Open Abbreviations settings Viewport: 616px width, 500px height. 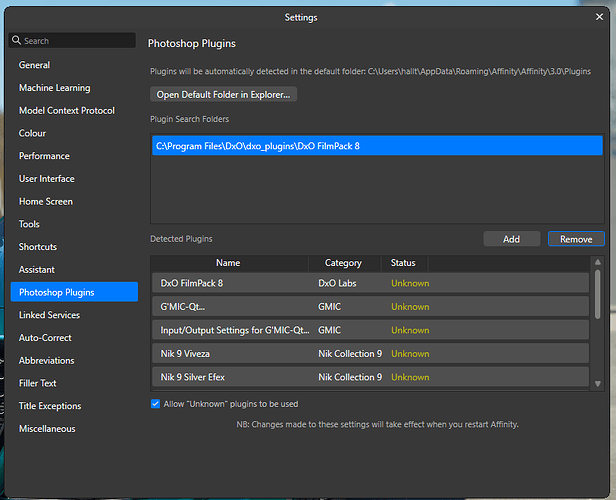[47, 361]
